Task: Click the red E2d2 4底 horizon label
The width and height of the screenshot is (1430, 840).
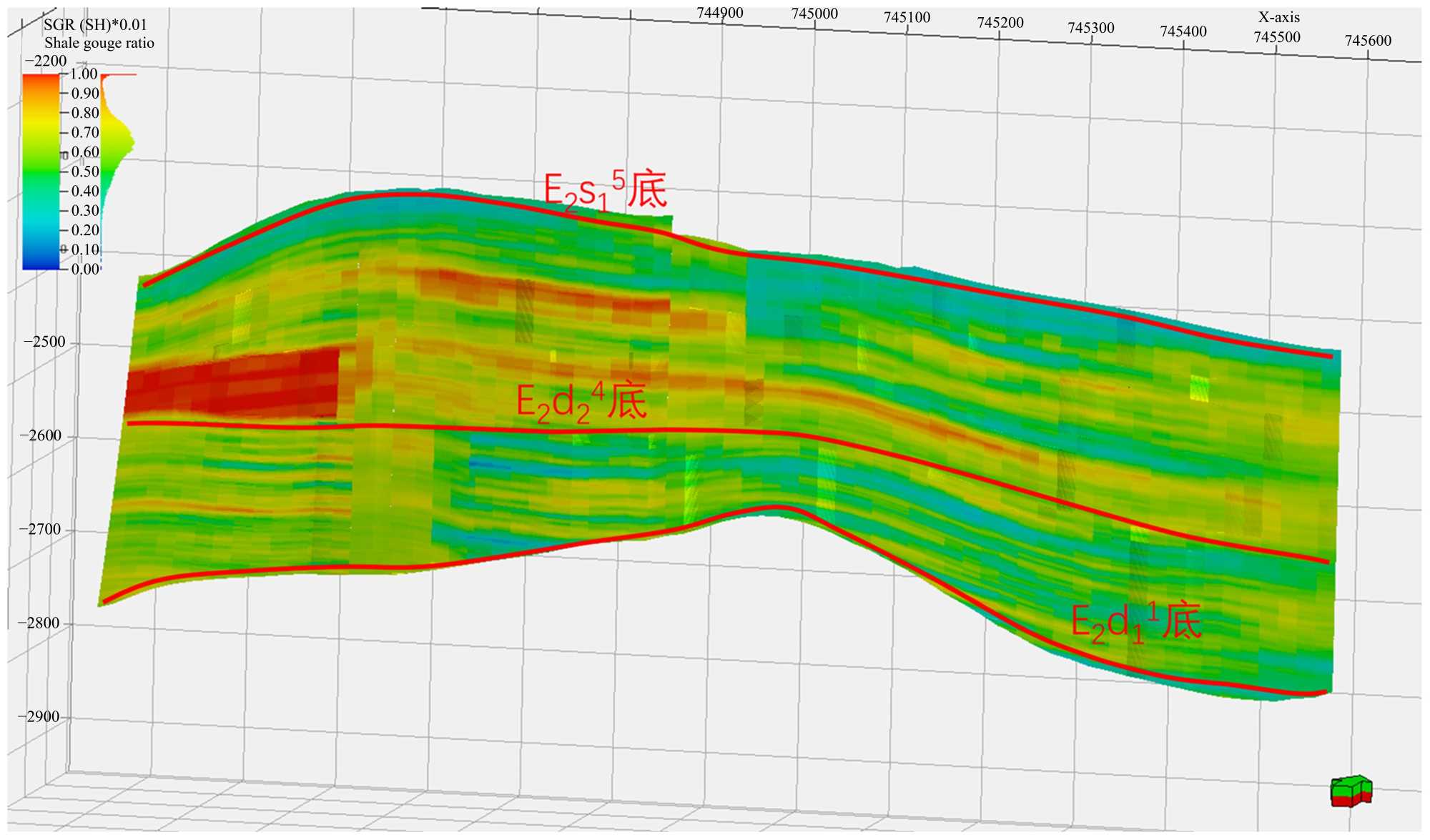Action: pyautogui.click(x=581, y=402)
